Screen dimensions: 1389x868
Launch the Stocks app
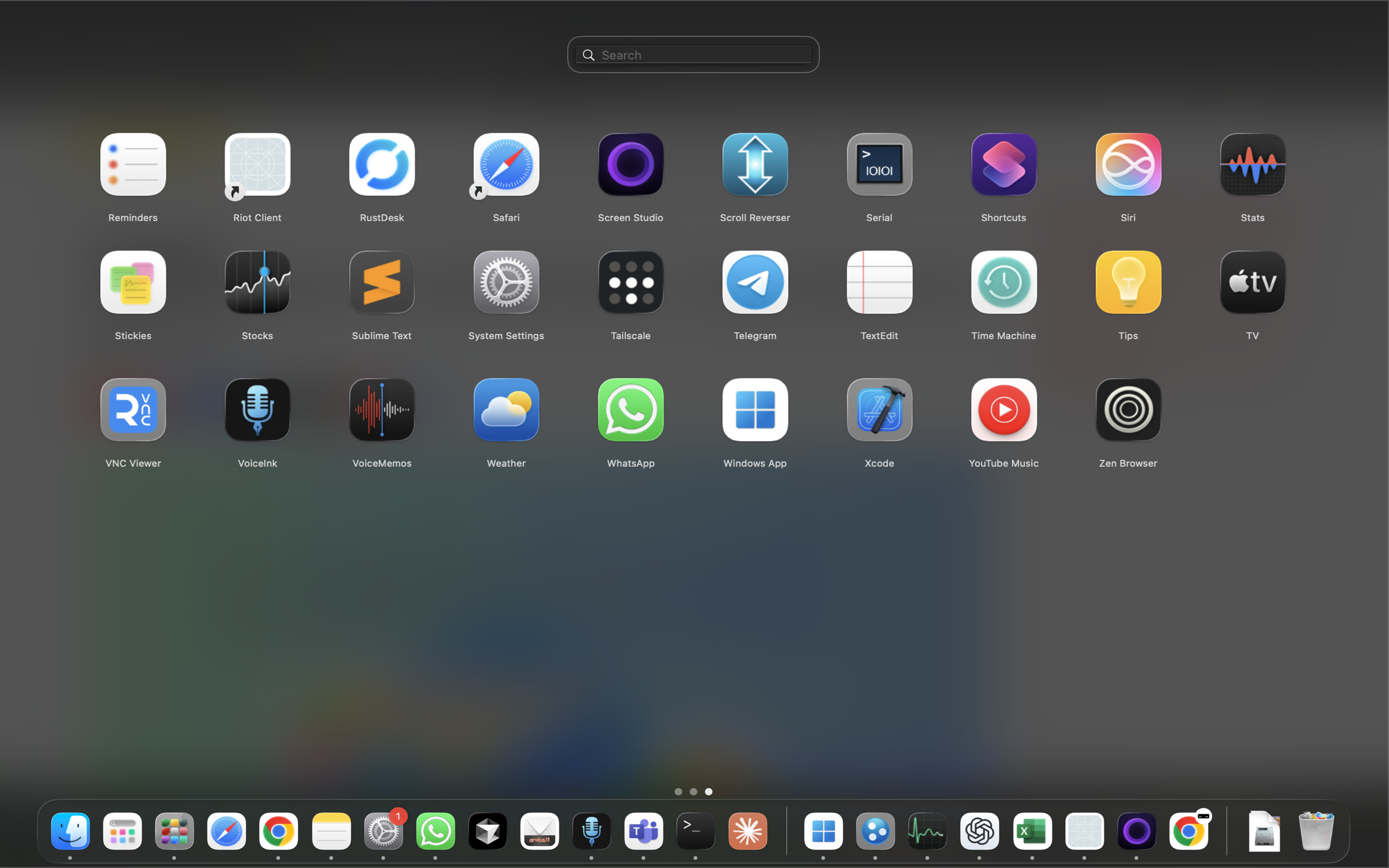[257, 283]
